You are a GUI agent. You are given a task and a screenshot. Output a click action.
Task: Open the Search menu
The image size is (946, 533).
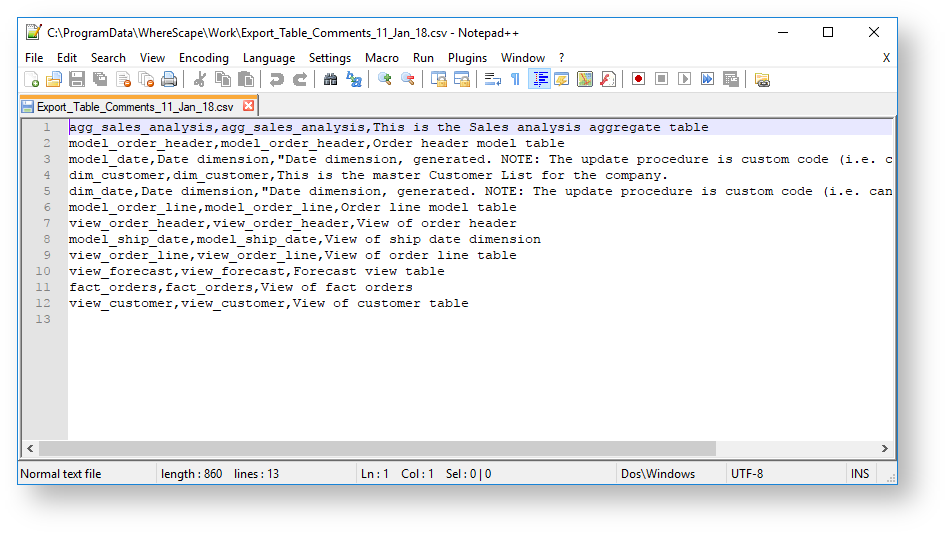click(109, 58)
